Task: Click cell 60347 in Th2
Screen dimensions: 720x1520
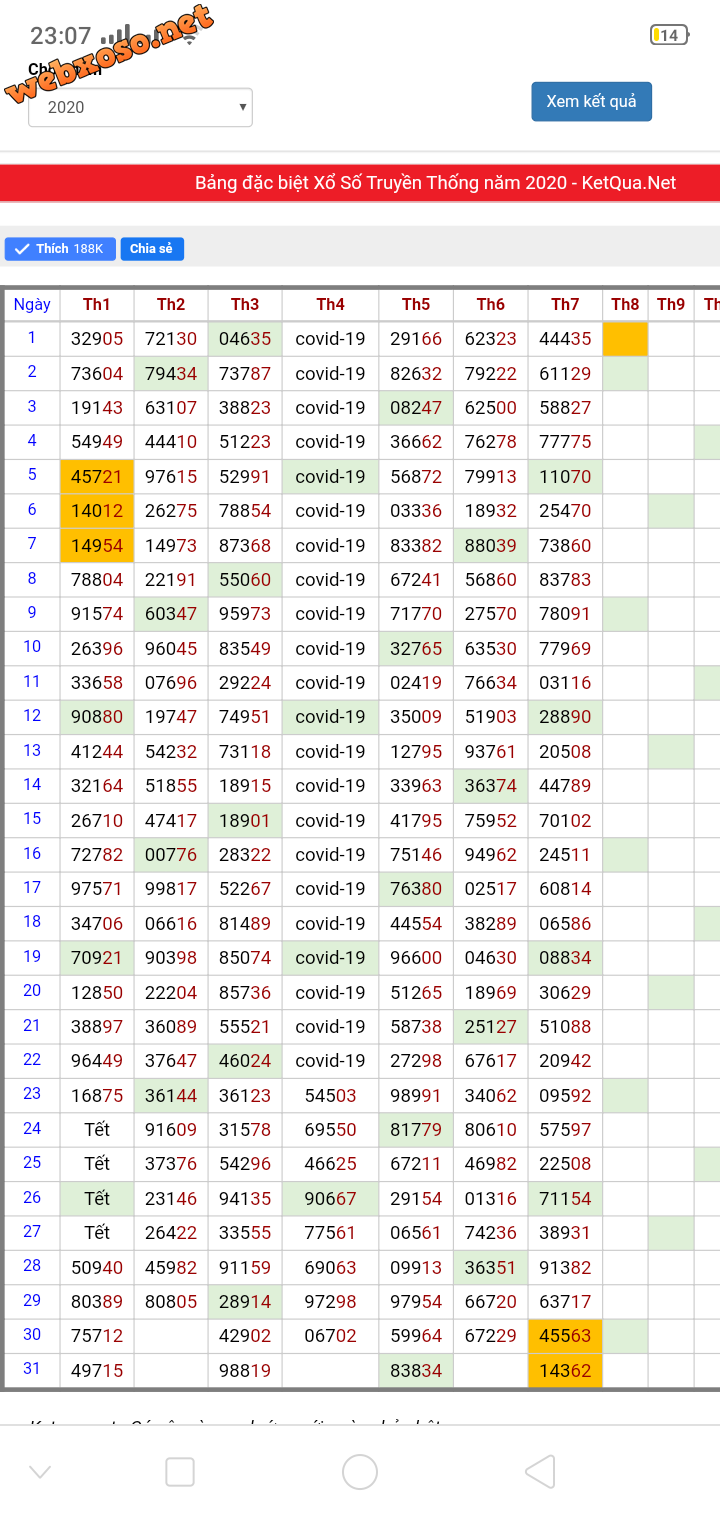Action: pyautogui.click(x=171, y=614)
